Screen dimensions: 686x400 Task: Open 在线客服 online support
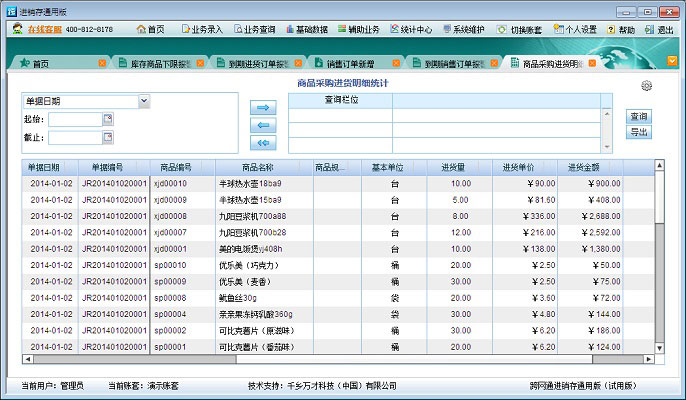pos(46,30)
